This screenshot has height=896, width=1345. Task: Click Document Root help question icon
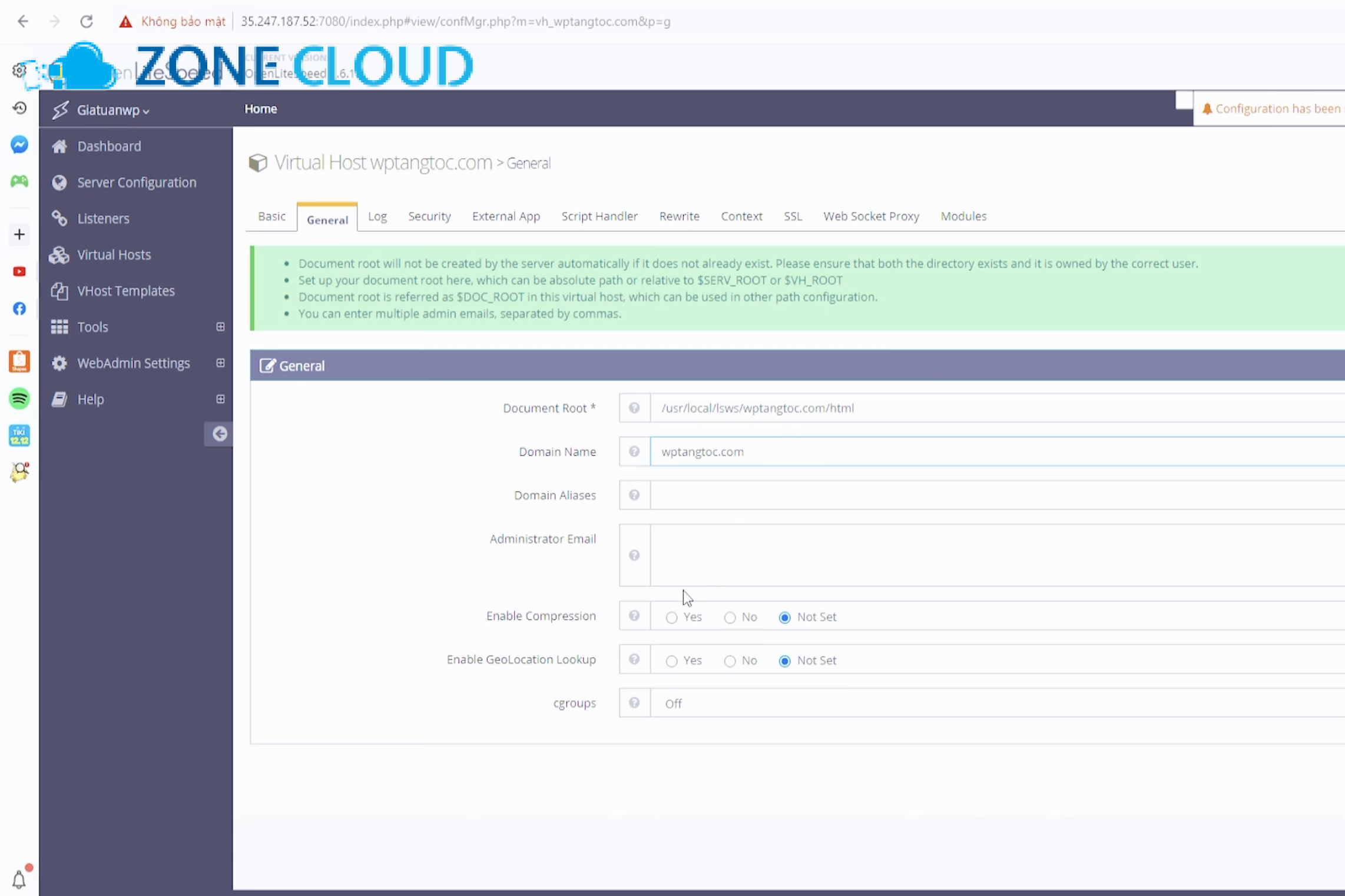[x=634, y=408]
